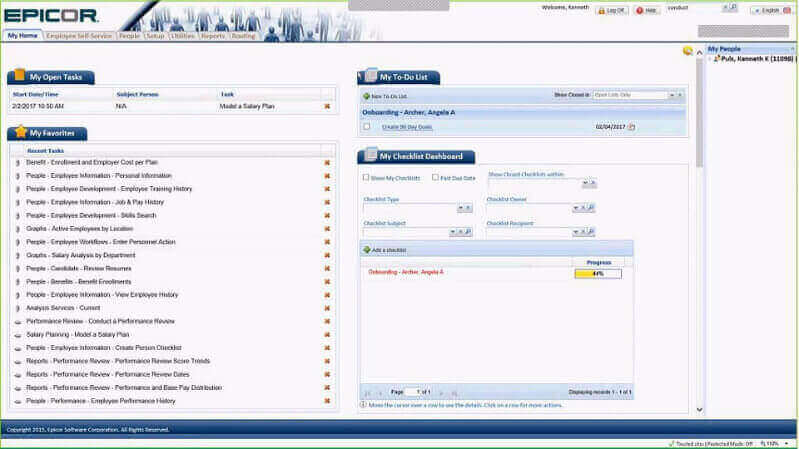This screenshot has height=449, width=799.
Task: Click Add a checklist
Action: coord(385,250)
